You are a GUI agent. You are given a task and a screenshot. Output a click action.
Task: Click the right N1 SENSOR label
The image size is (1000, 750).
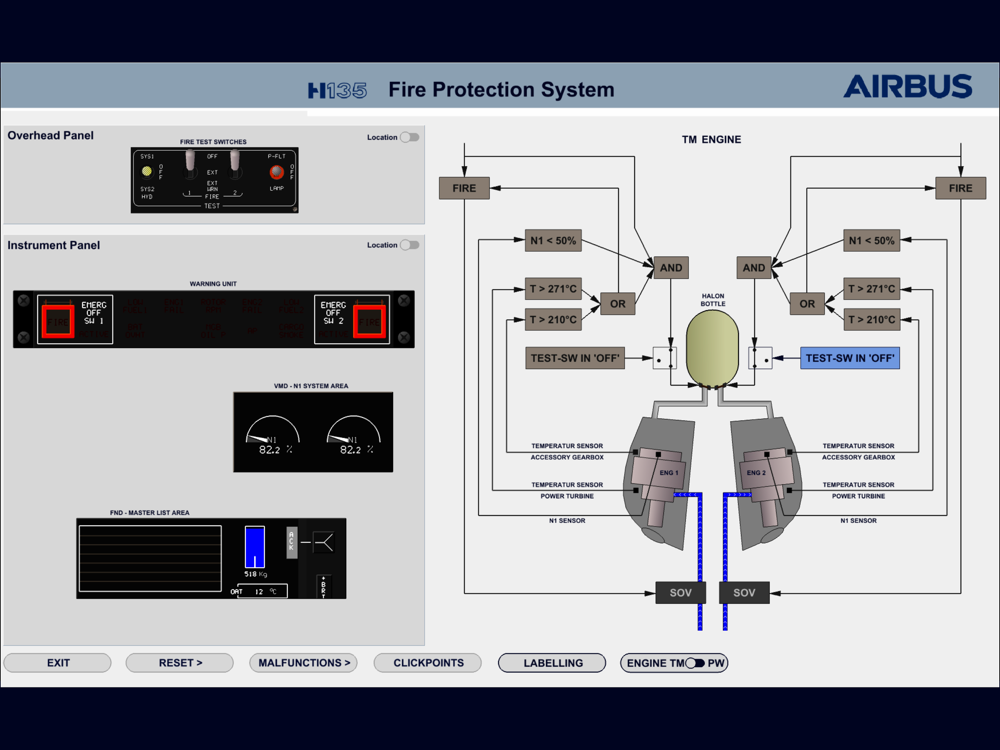click(x=858, y=520)
